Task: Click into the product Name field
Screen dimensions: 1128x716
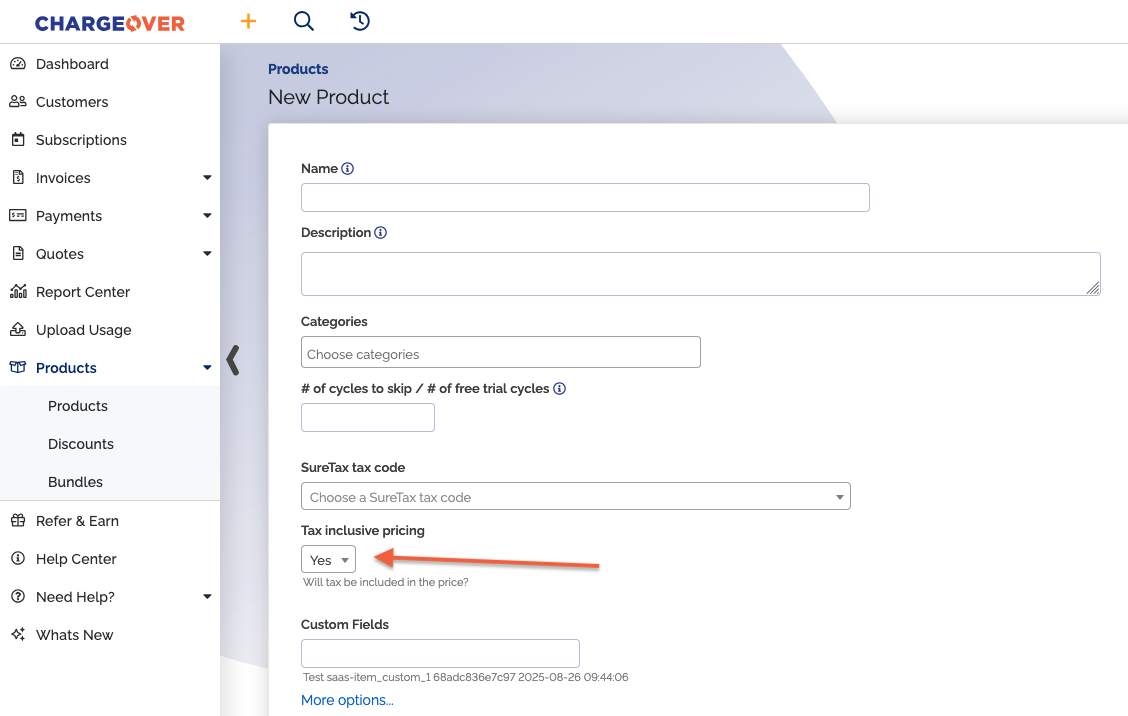Action: [585, 198]
